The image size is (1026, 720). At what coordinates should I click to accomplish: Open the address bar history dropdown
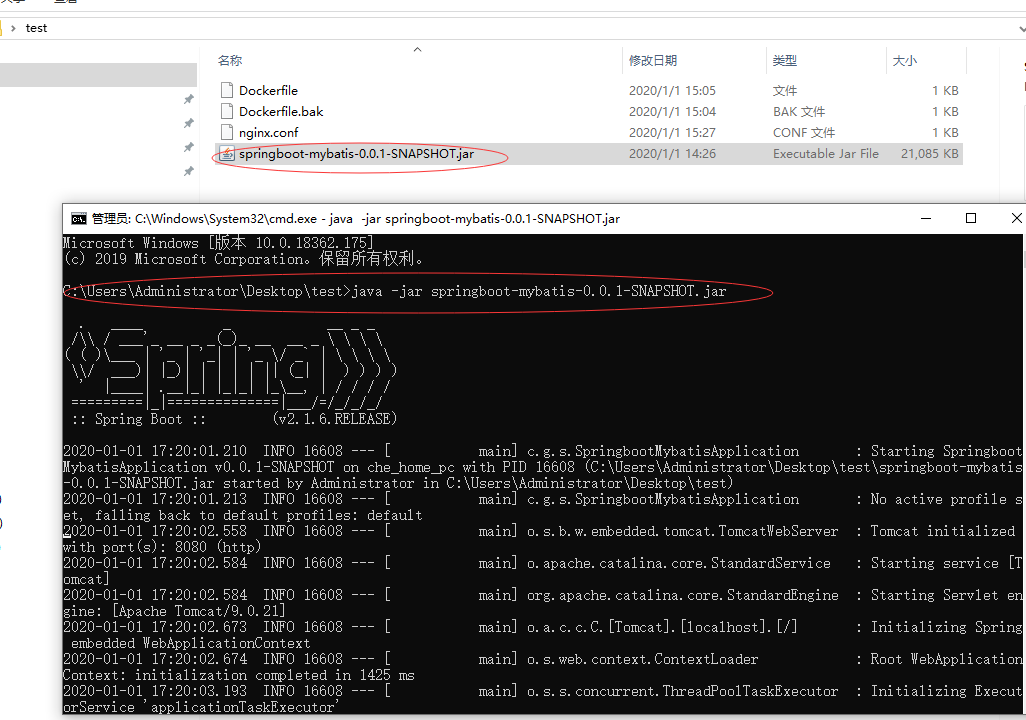[x=1021, y=29]
